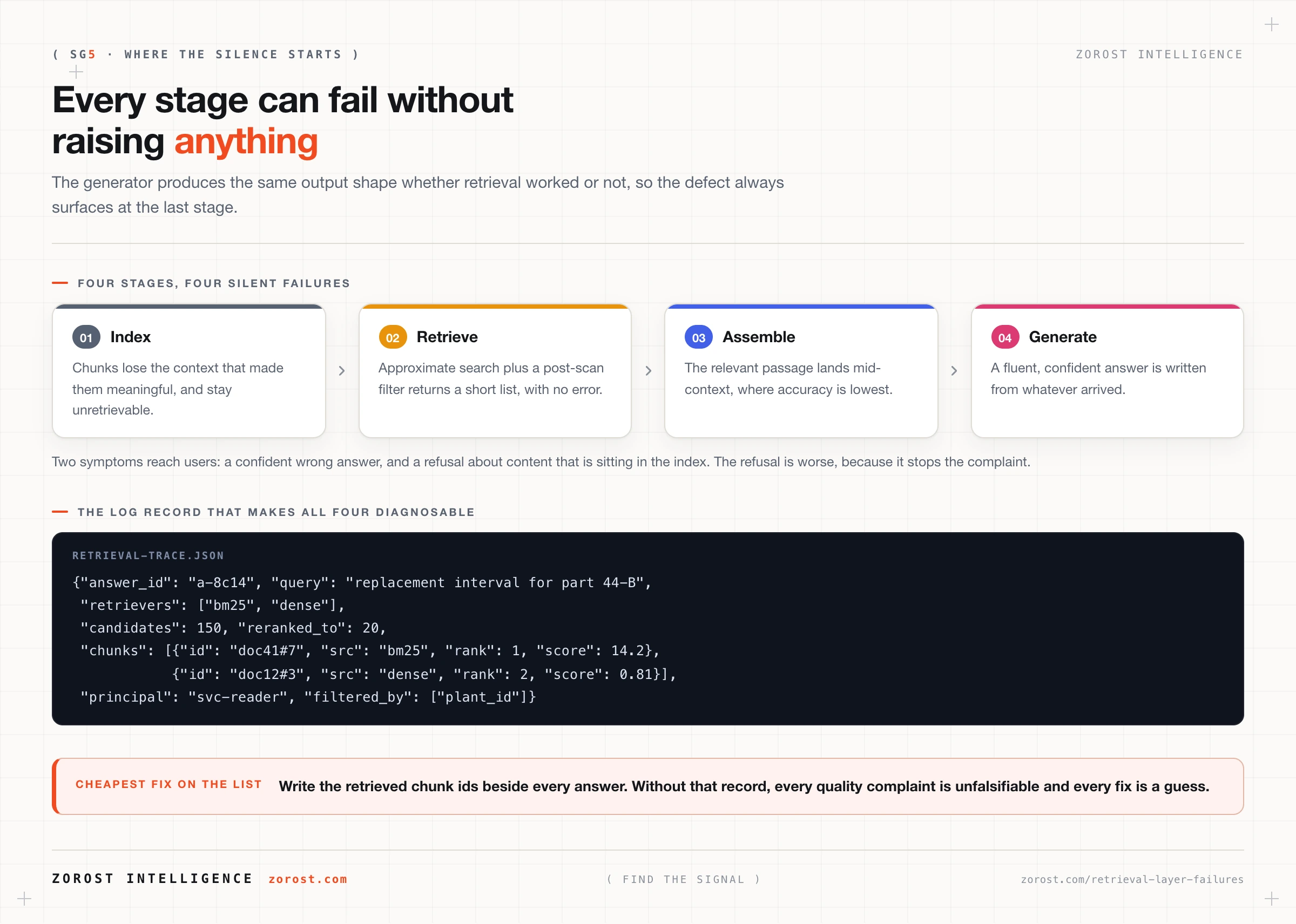Click the chevron between Index and Retrieve cards
The image size is (1296, 924).
click(341, 371)
